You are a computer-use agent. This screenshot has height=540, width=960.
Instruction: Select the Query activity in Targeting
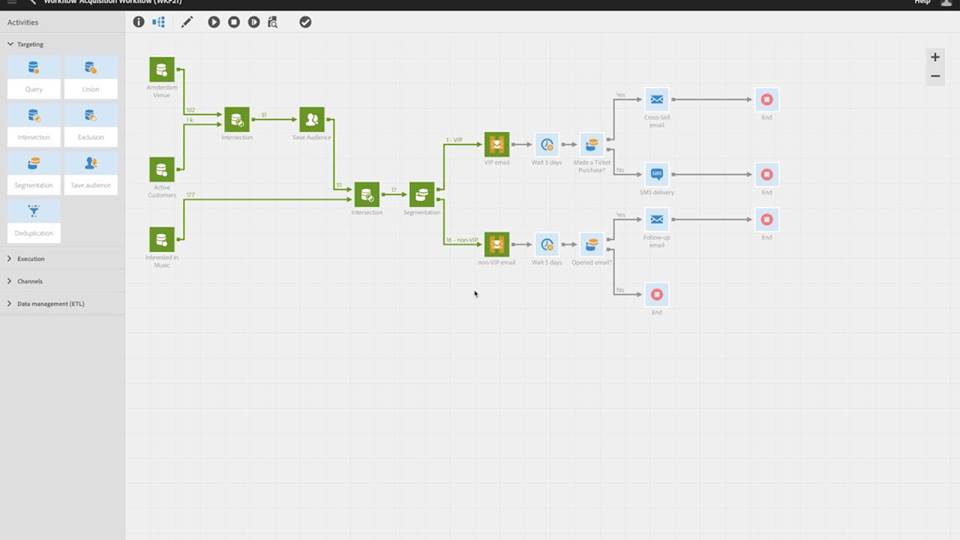34,77
